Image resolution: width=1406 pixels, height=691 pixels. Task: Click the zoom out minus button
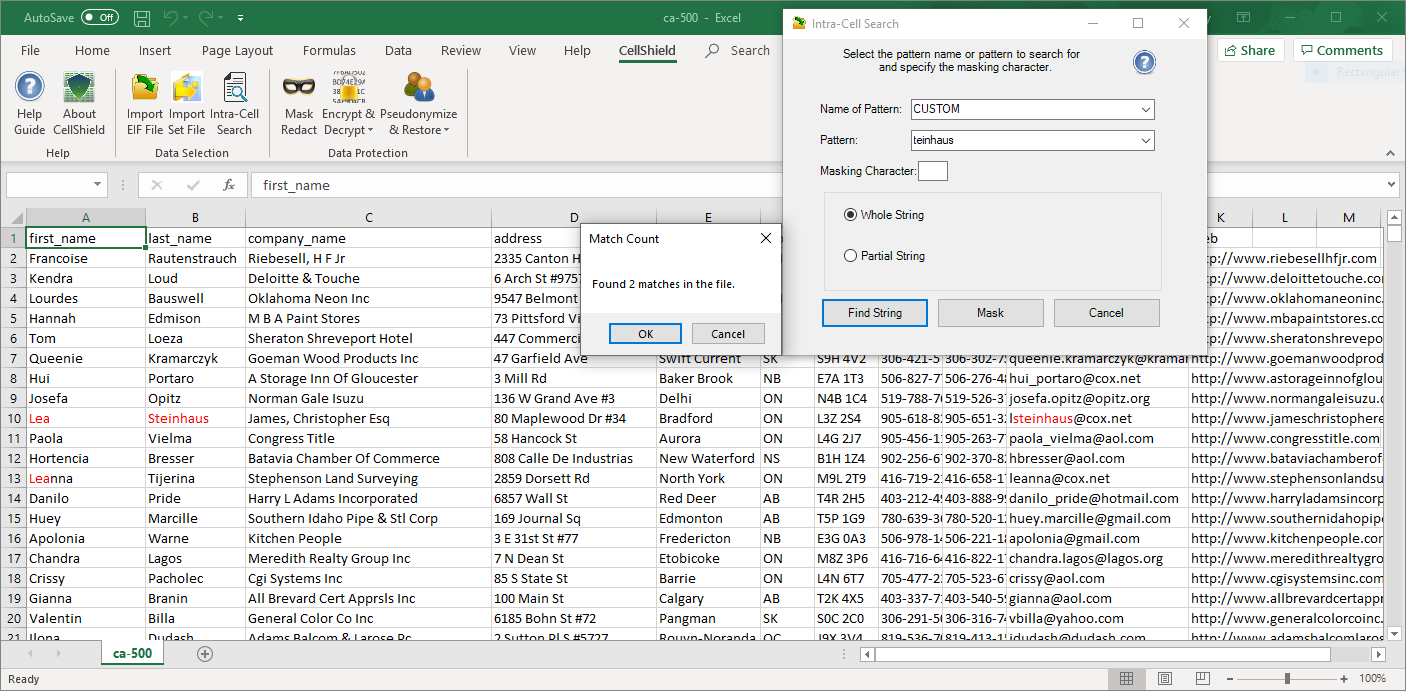click(x=1228, y=679)
